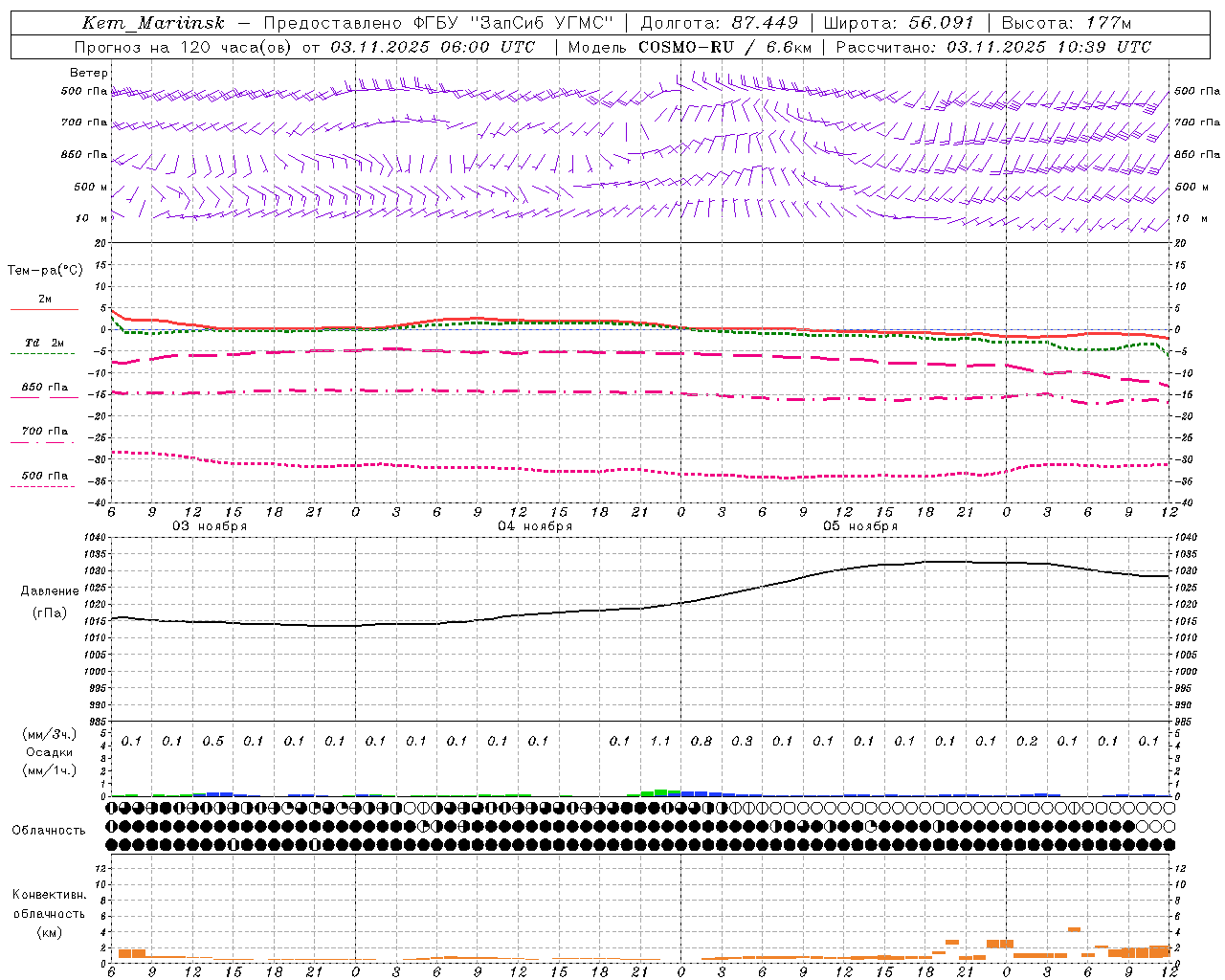Click the '0.8' precipitation value
The image size is (1225, 980).
[702, 742]
